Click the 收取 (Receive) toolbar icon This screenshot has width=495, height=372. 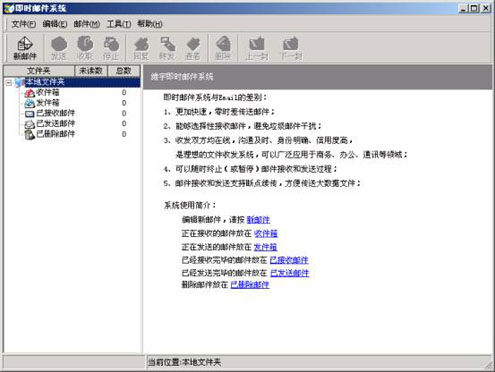coord(85,48)
